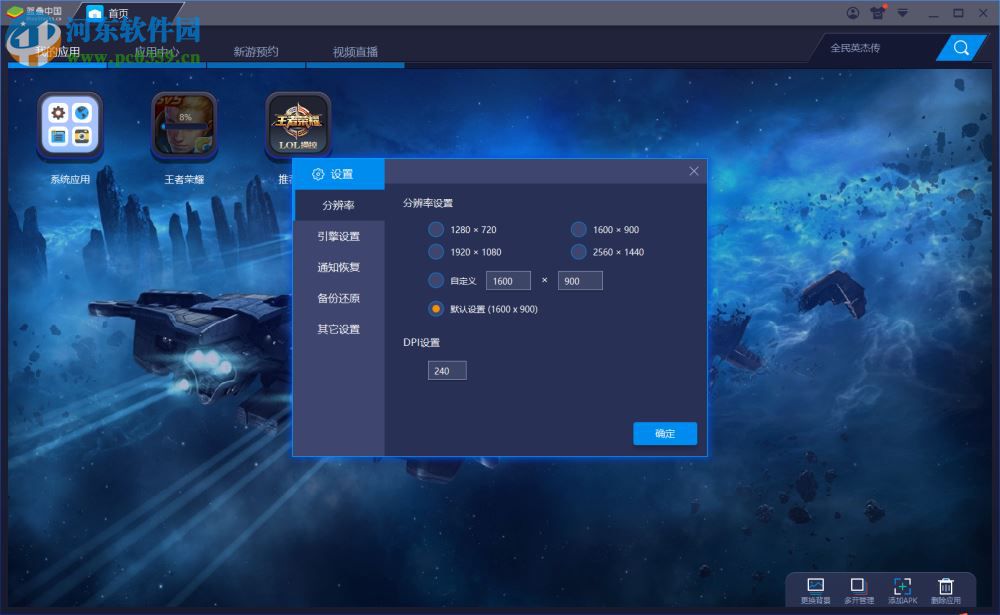Open the 备份还原 backup section

pyautogui.click(x=339, y=298)
